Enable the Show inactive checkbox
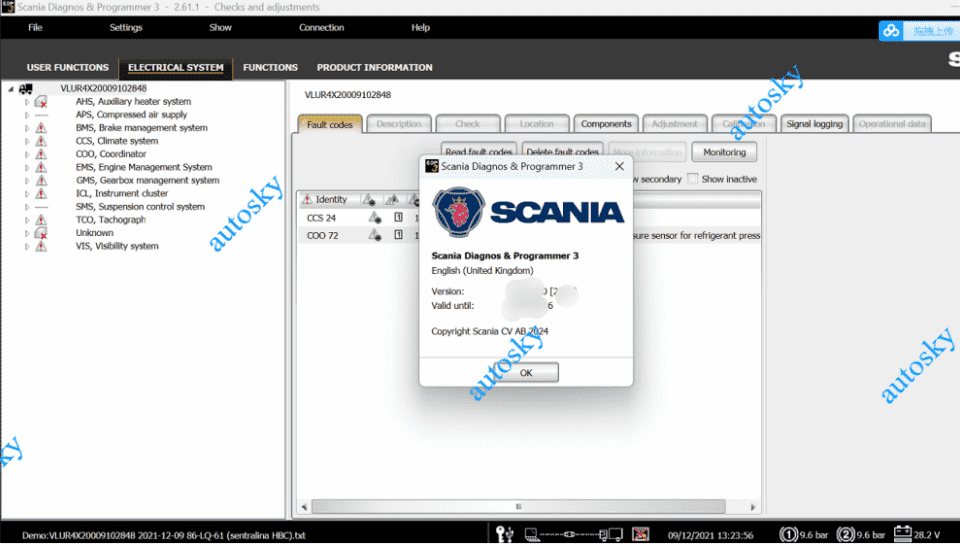The width and height of the screenshot is (960, 544). click(692, 179)
